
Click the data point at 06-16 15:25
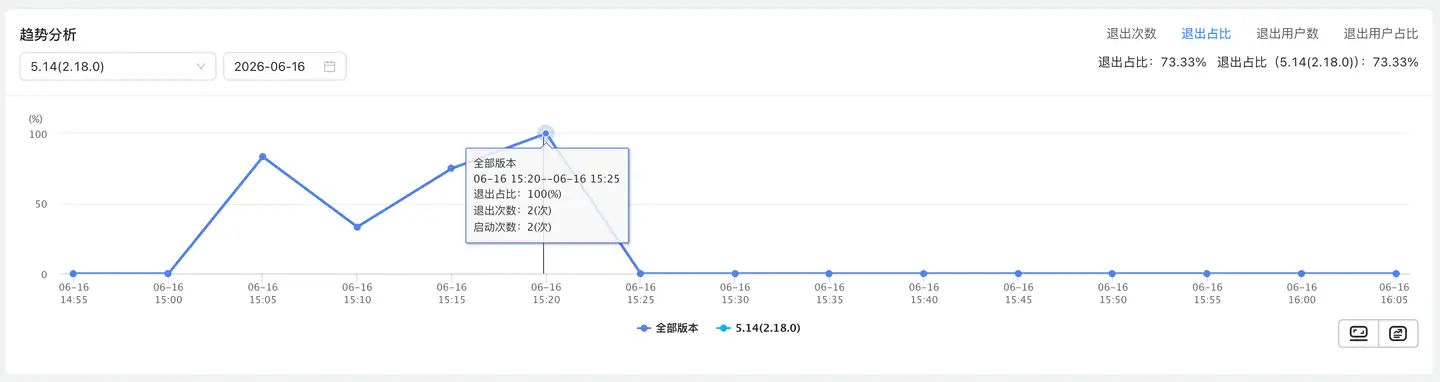tap(640, 273)
